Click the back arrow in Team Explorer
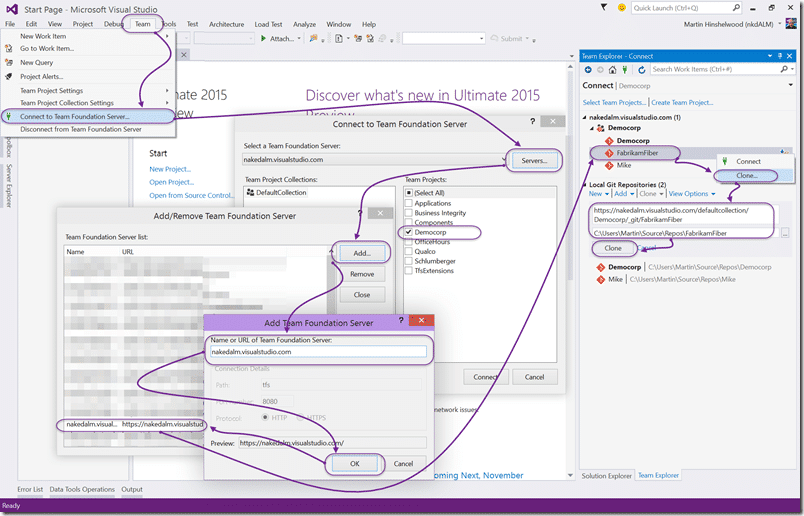Viewport: 804px width, 516px height. (x=588, y=69)
